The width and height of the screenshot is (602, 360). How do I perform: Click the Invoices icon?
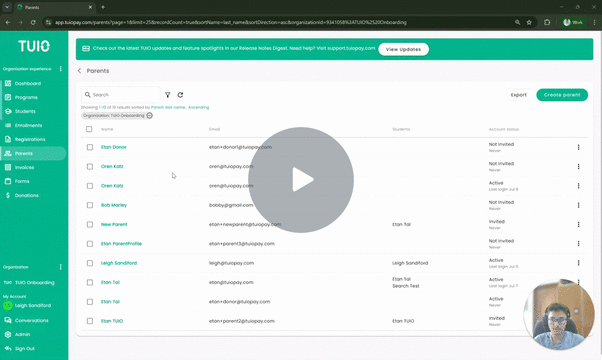pos(8,167)
